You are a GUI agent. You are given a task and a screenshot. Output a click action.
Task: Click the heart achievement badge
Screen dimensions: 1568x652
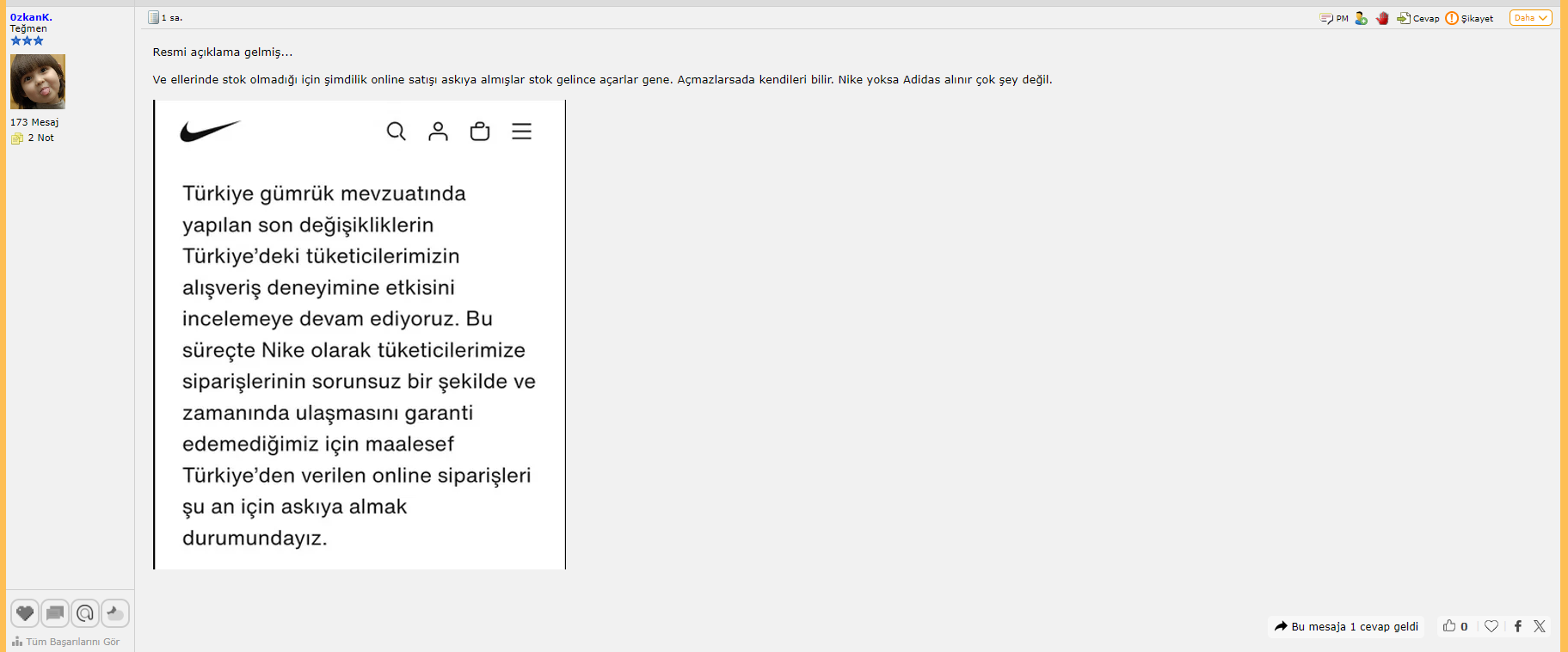click(x=25, y=613)
